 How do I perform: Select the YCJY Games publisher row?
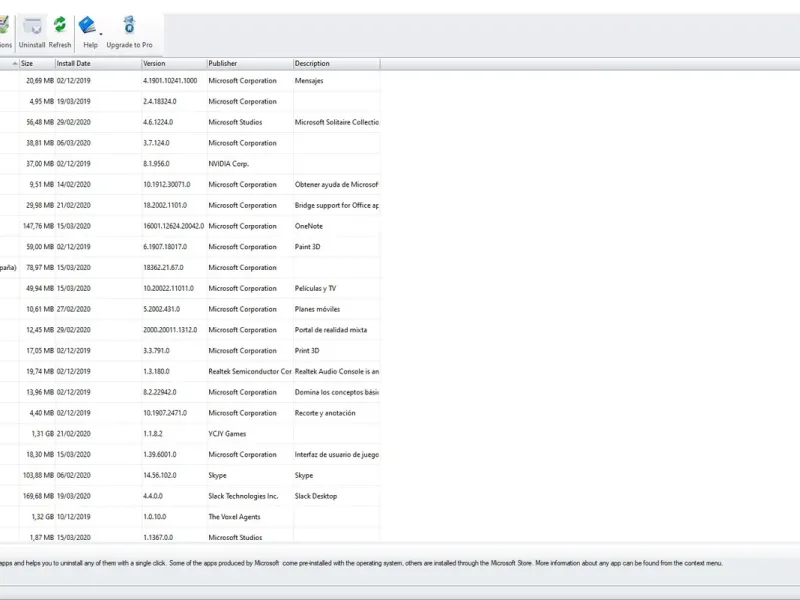click(190, 434)
